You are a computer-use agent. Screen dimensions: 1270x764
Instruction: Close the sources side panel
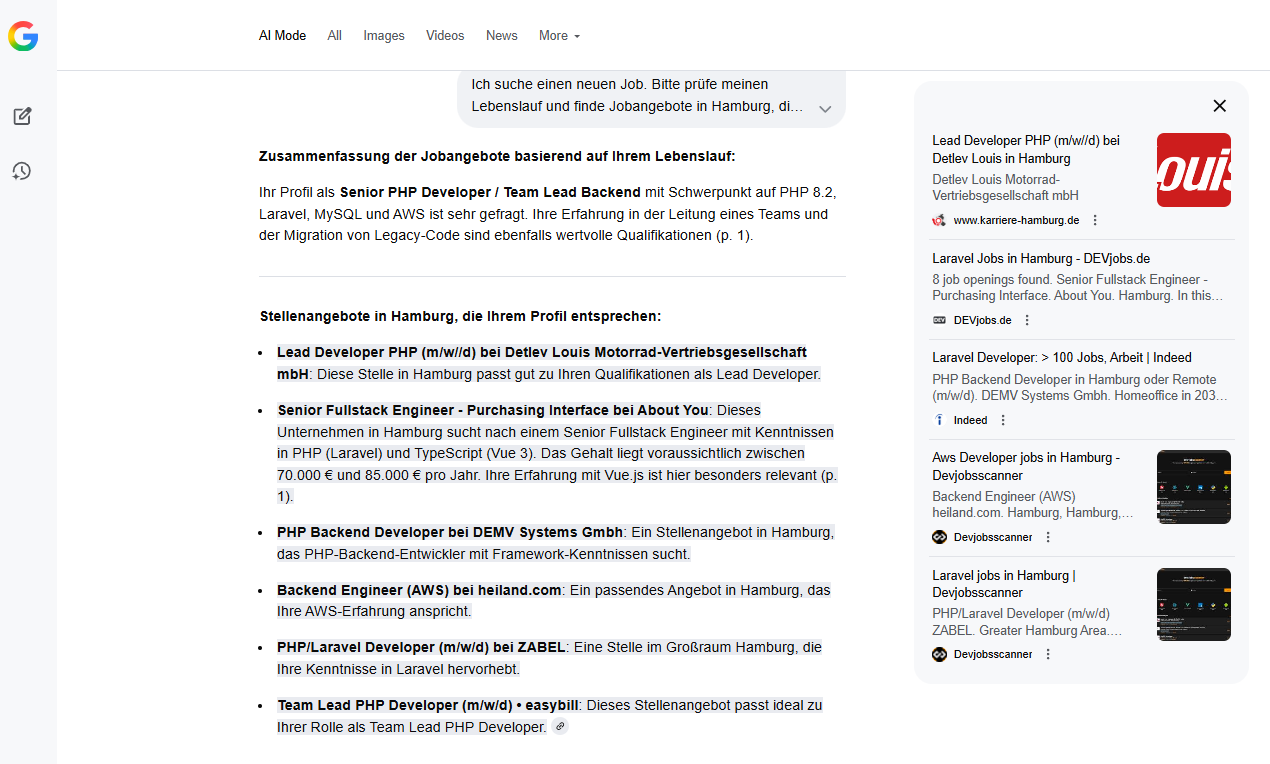(x=1219, y=106)
